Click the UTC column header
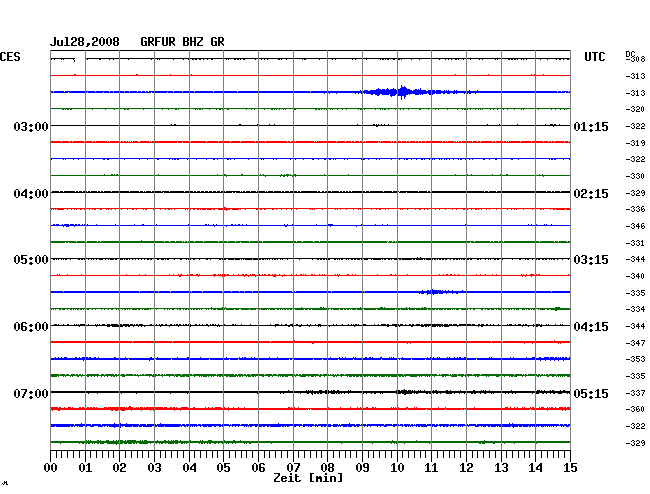 click(594, 57)
